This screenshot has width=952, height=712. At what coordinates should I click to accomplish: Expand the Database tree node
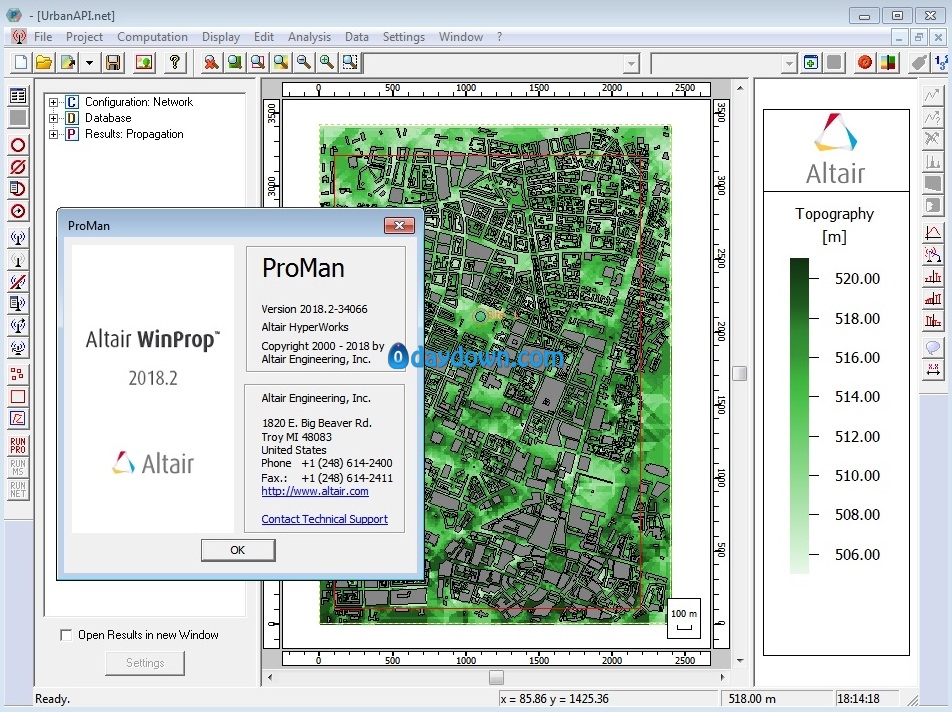click(x=53, y=118)
